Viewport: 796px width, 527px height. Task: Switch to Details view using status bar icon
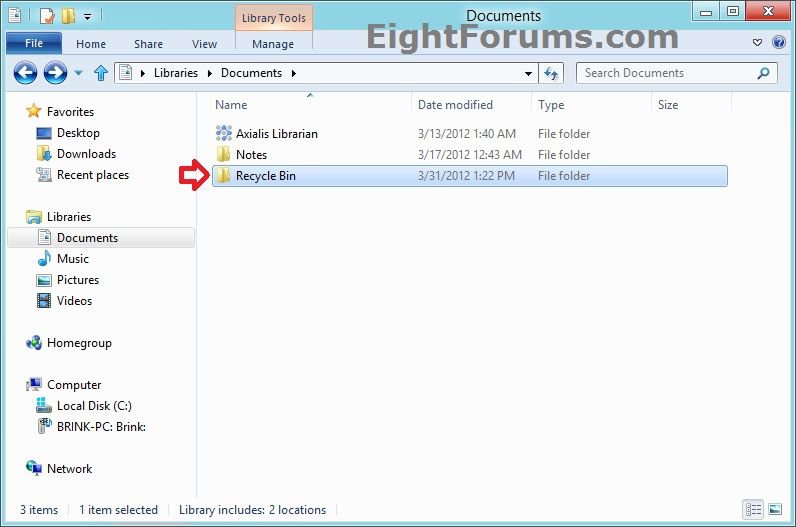(x=753, y=509)
